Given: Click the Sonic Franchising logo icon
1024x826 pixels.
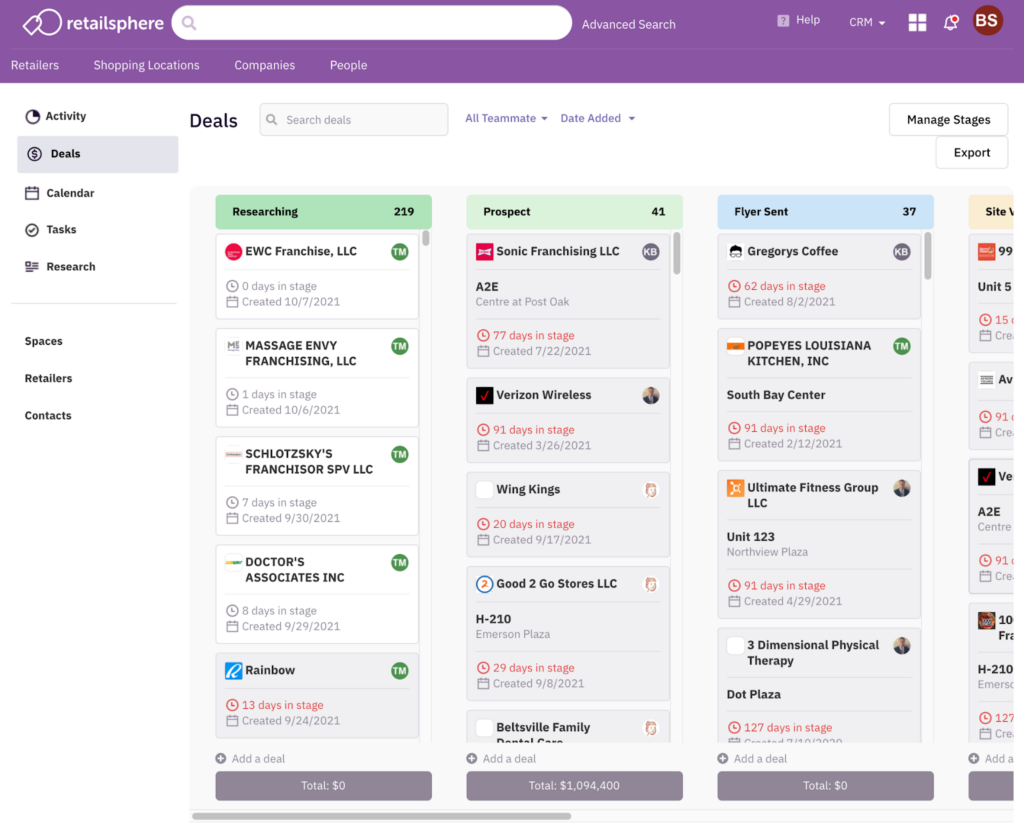Looking at the screenshot, I should point(484,251).
